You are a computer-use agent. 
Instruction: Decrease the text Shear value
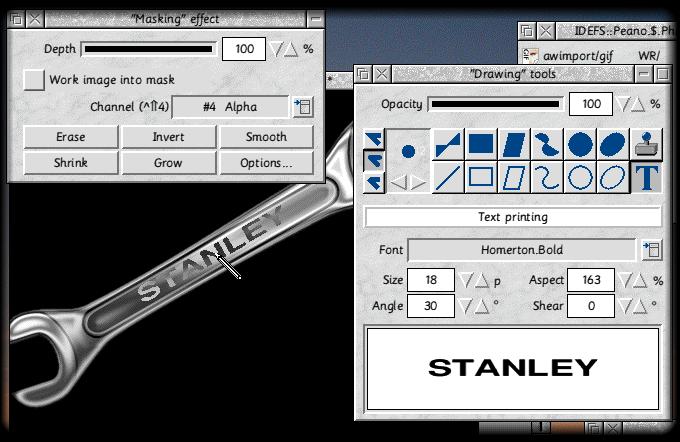(626, 306)
